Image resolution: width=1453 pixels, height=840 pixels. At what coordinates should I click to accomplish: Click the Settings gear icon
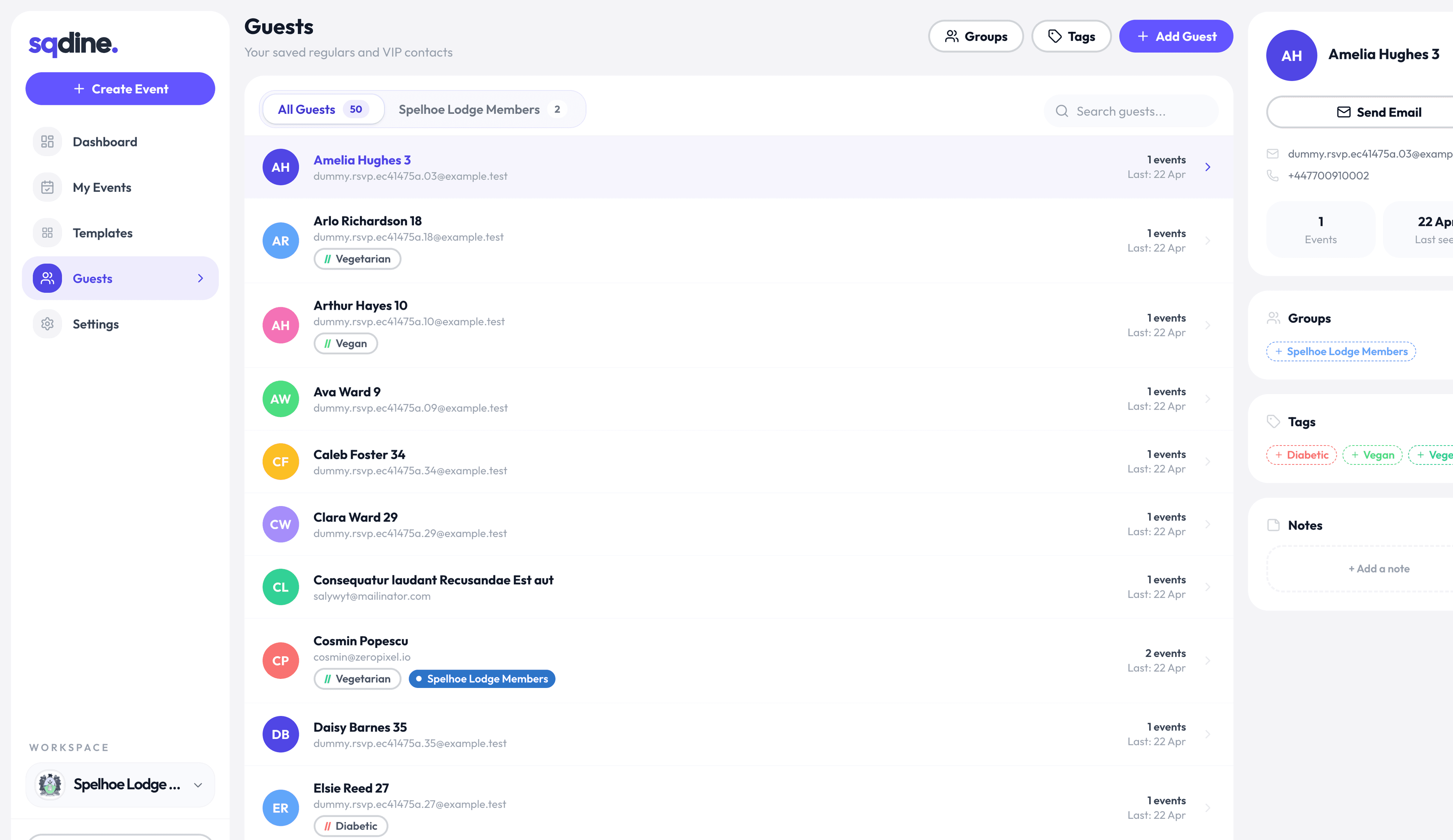[x=47, y=324]
